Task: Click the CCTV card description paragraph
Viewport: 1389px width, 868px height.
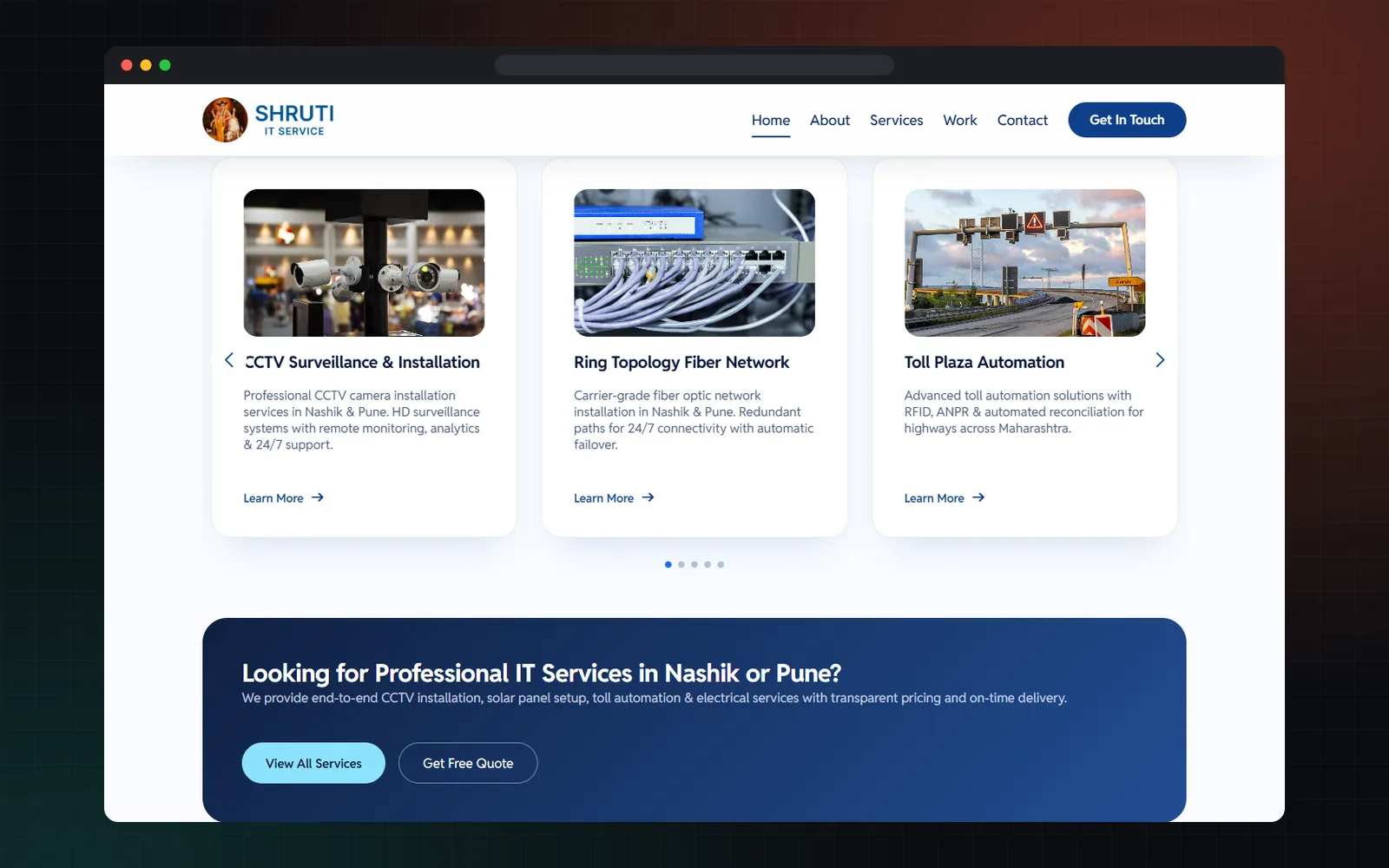Action: (362, 420)
